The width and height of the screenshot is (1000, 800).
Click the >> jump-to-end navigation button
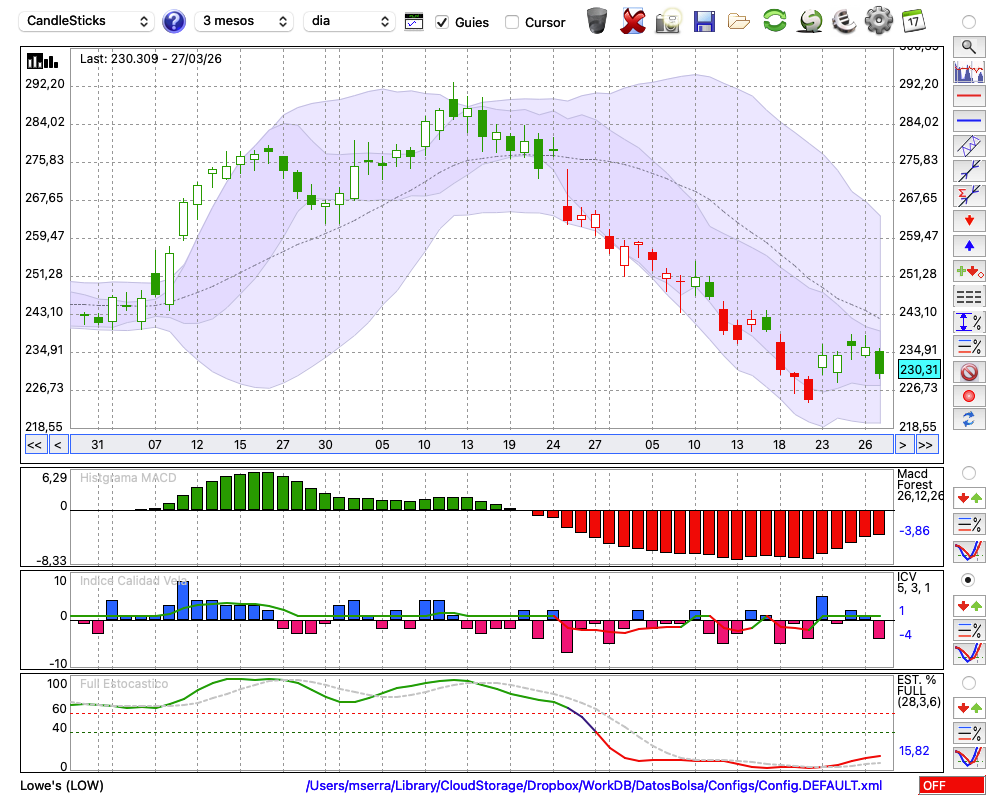pos(926,444)
